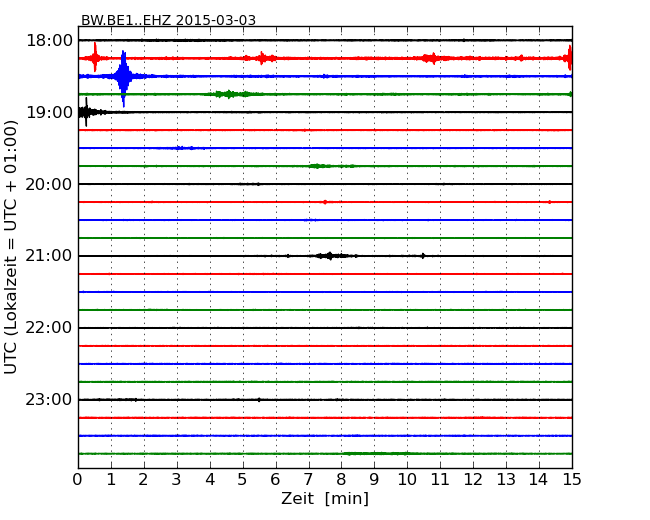
Task: Click x-axis tick label 8
Action: [x=341, y=480]
